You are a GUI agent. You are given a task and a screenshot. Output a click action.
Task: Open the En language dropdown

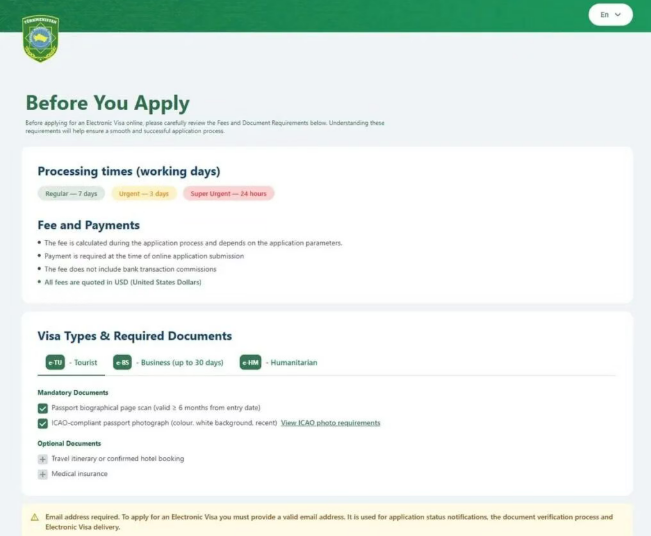(x=610, y=15)
